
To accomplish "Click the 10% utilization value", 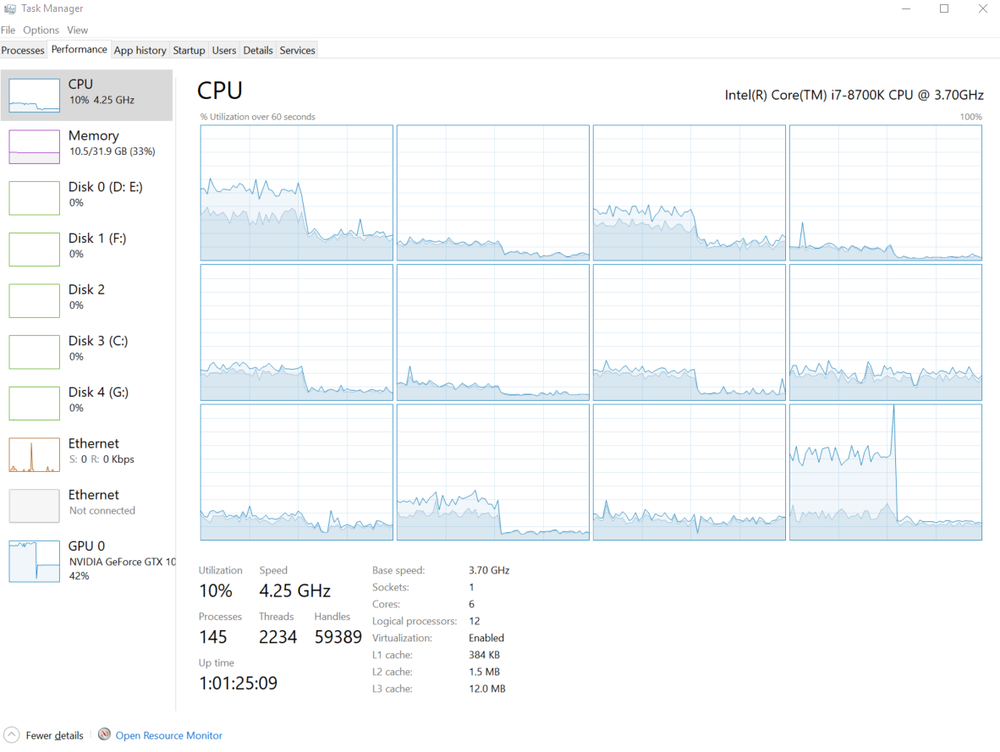I will pyautogui.click(x=216, y=591).
